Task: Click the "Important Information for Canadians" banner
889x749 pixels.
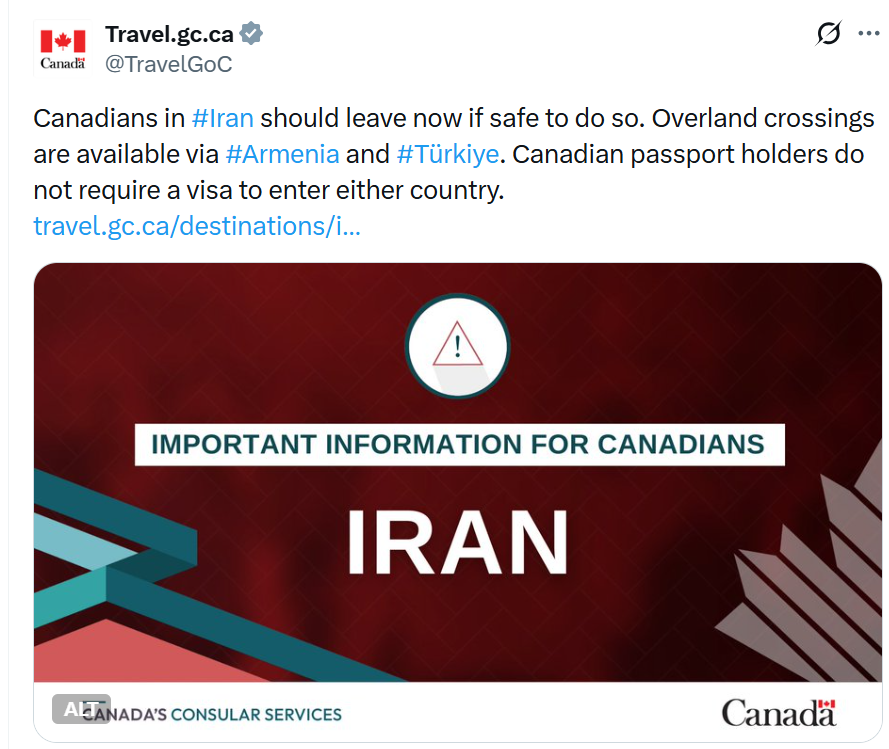Action: pyautogui.click(x=459, y=444)
